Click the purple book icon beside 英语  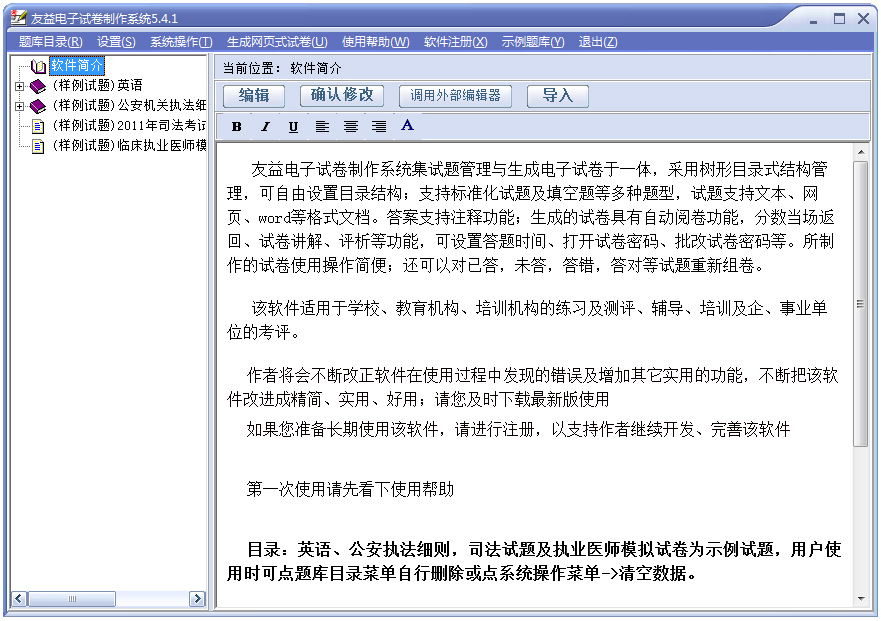point(38,86)
